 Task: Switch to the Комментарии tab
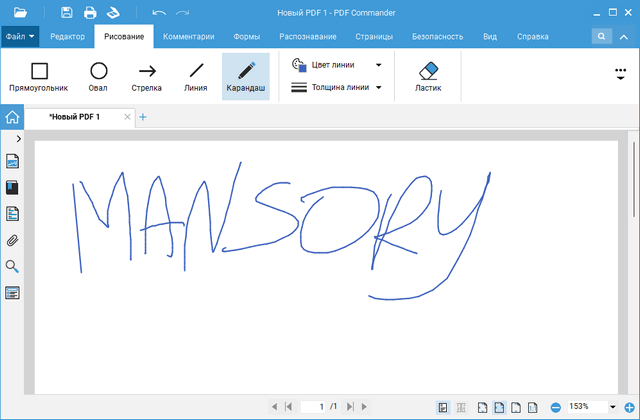click(x=188, y=36)
